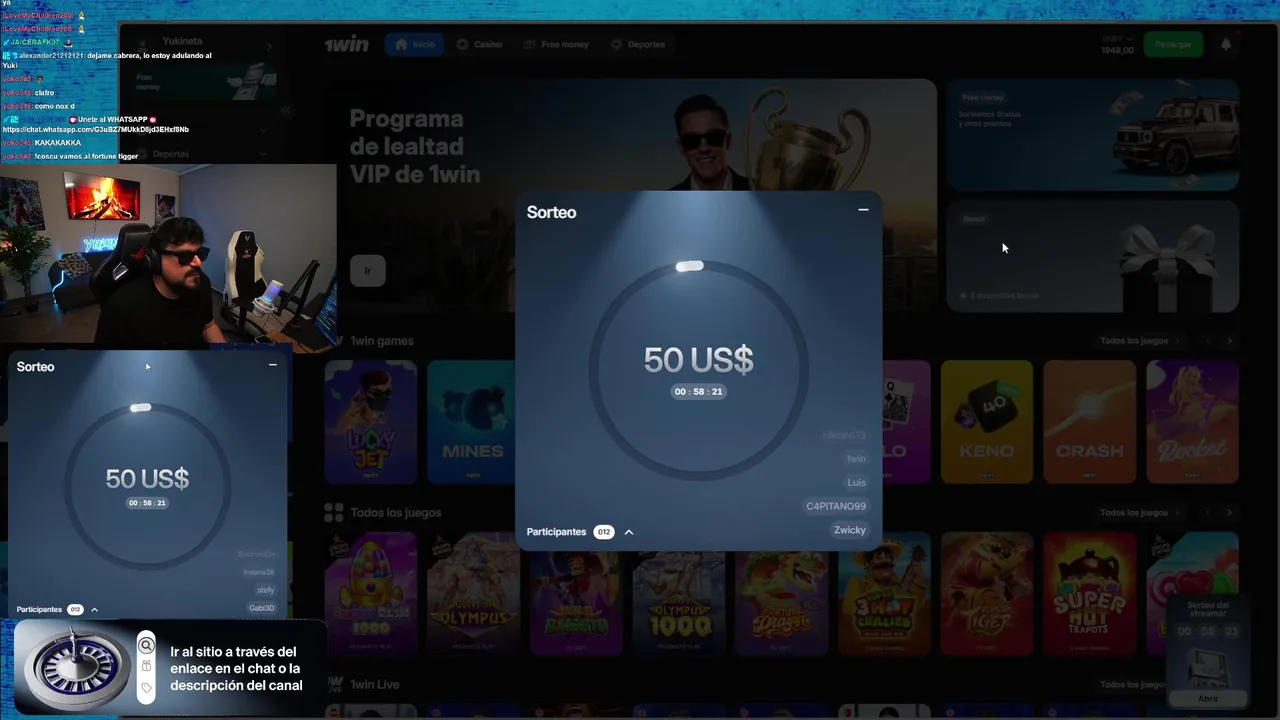Open the Mines game tile
This screenshot has width=1280, height=720.
[473, 422]
